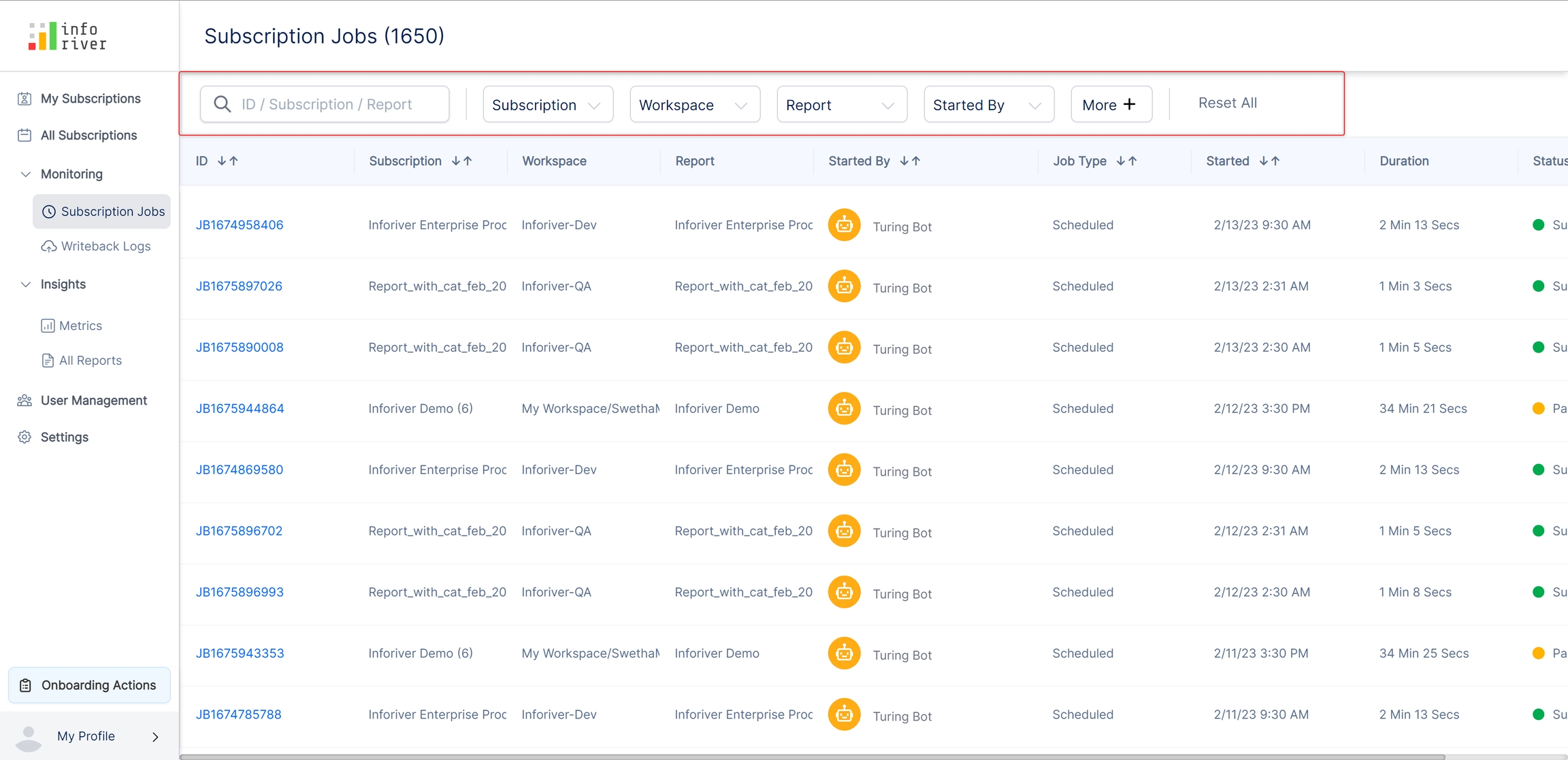Toggle sort on the Job Type column

(x=1126, y=161)
